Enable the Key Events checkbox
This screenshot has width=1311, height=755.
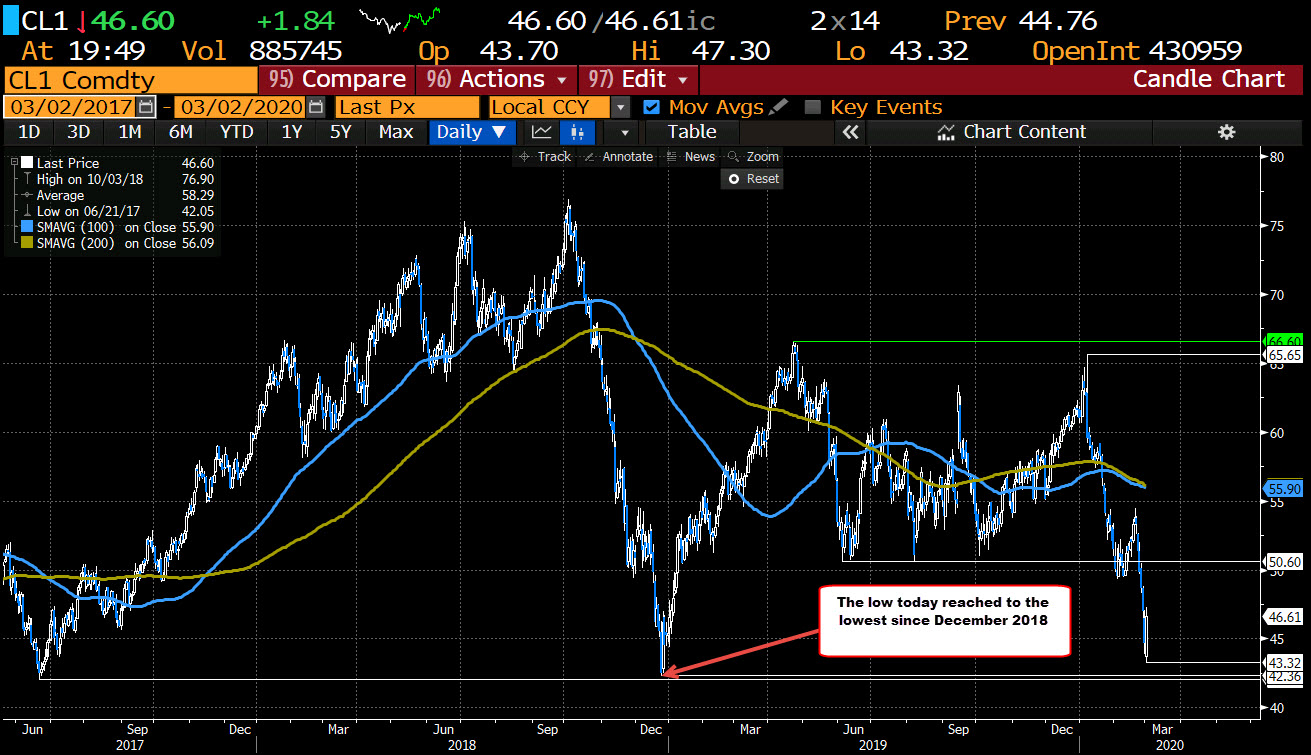coord(812,107)
